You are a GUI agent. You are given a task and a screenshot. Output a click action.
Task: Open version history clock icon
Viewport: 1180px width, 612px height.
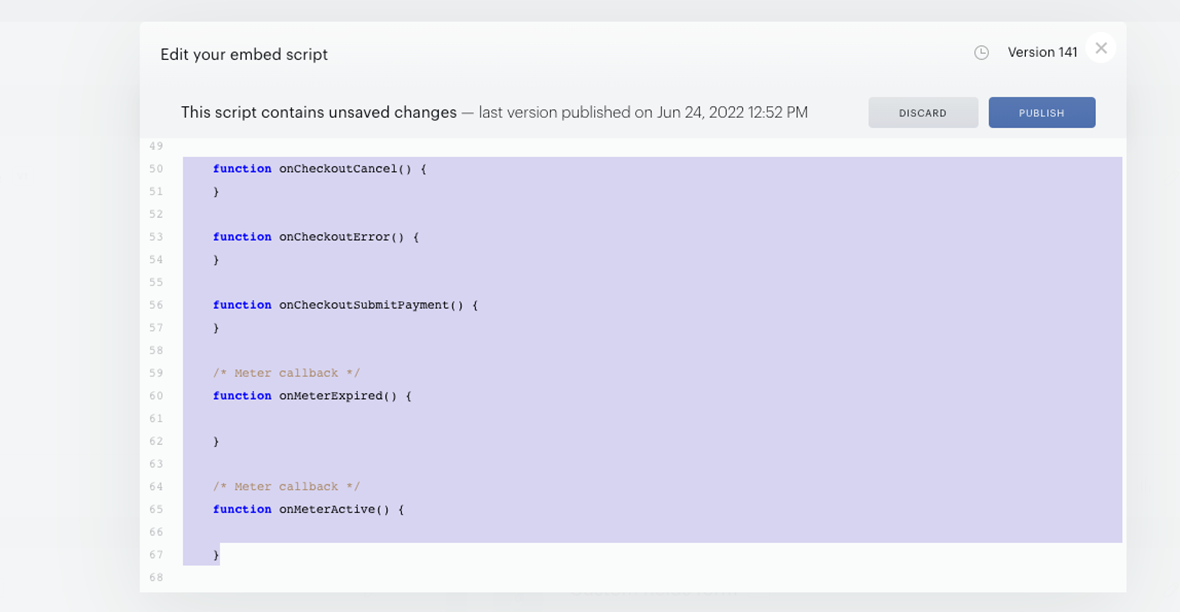[x=981, y=53]
